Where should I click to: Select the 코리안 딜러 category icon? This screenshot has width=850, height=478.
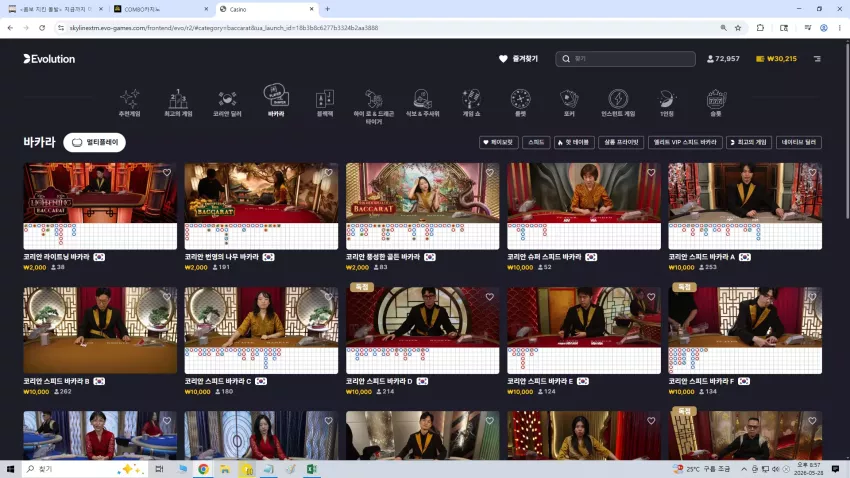coord(227,103)
